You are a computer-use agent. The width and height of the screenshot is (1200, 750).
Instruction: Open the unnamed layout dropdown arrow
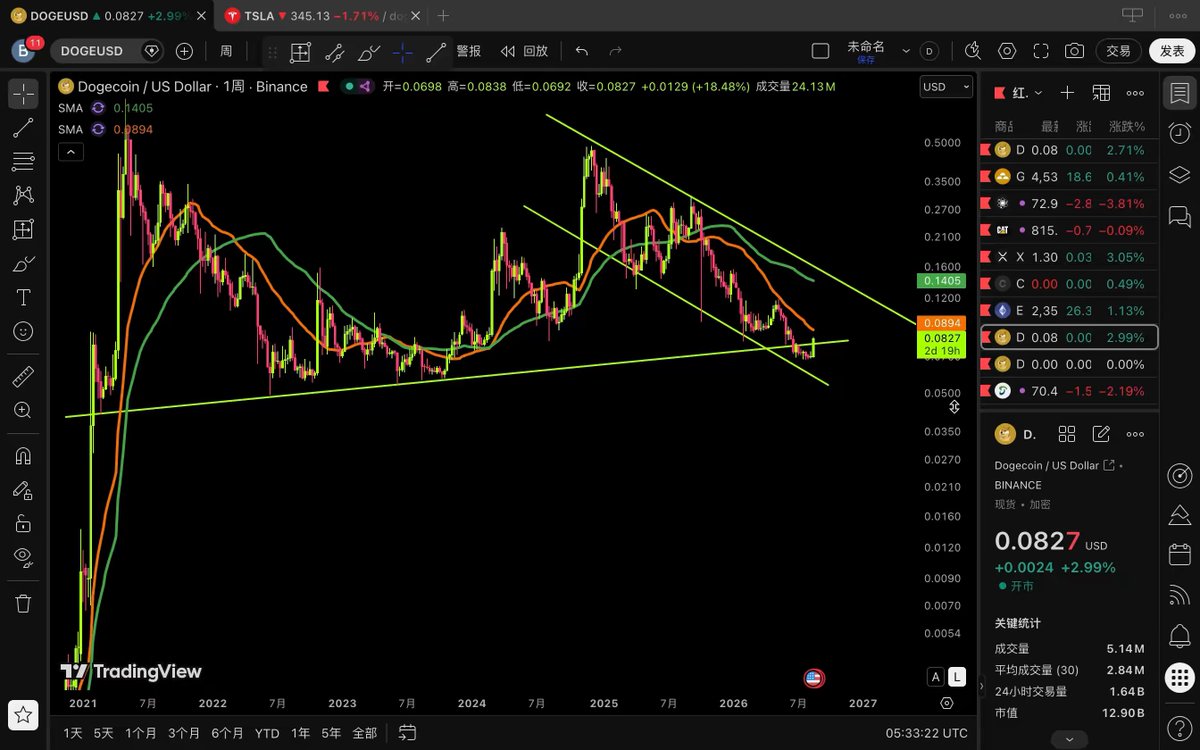(906, 51)
